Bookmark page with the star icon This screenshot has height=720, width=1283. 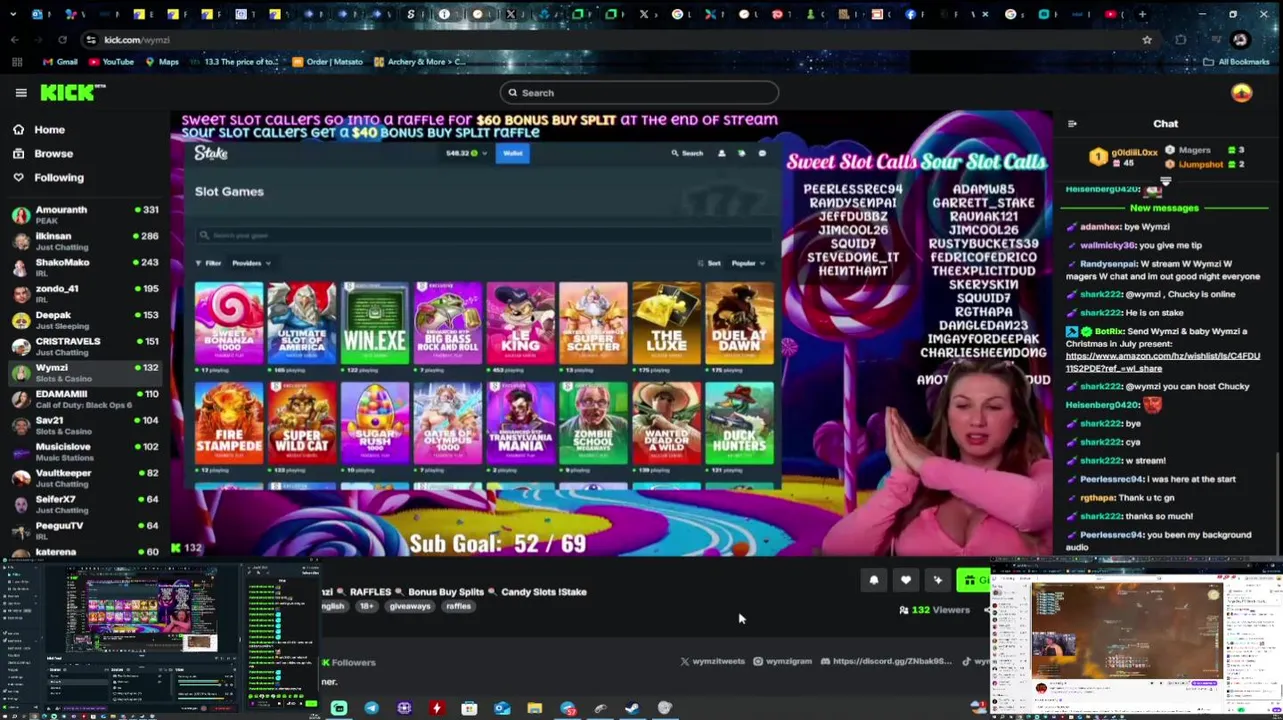[1147, 40]
